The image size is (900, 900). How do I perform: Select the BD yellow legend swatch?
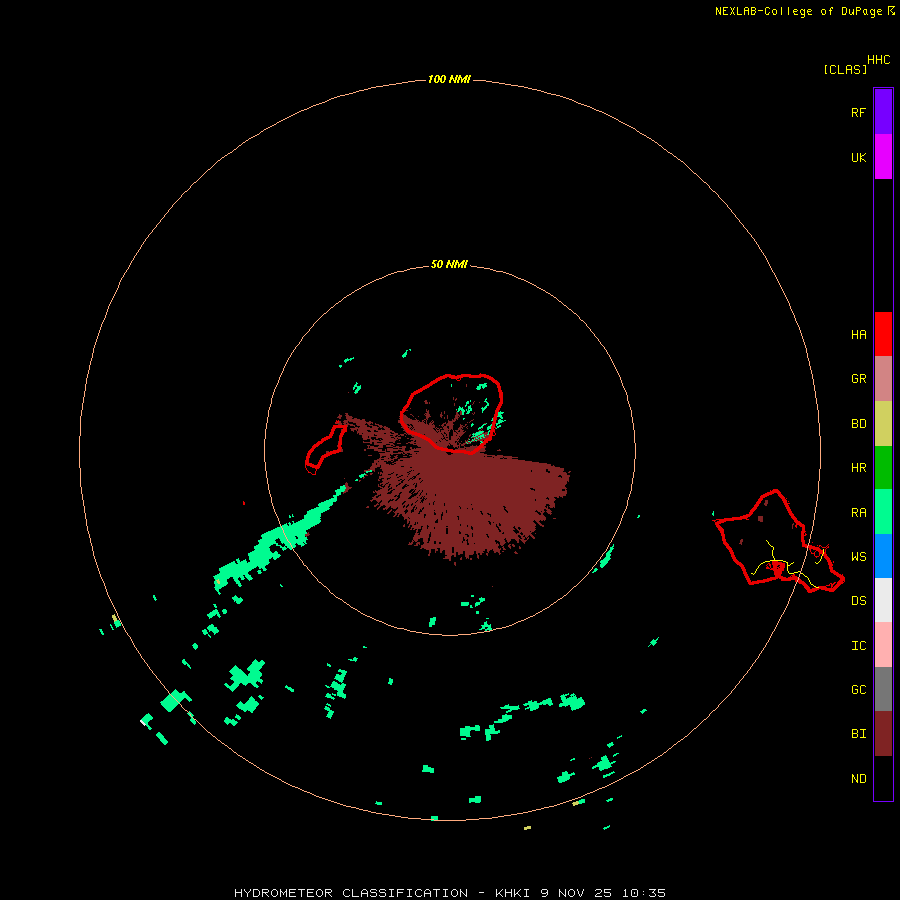point(883,424)
